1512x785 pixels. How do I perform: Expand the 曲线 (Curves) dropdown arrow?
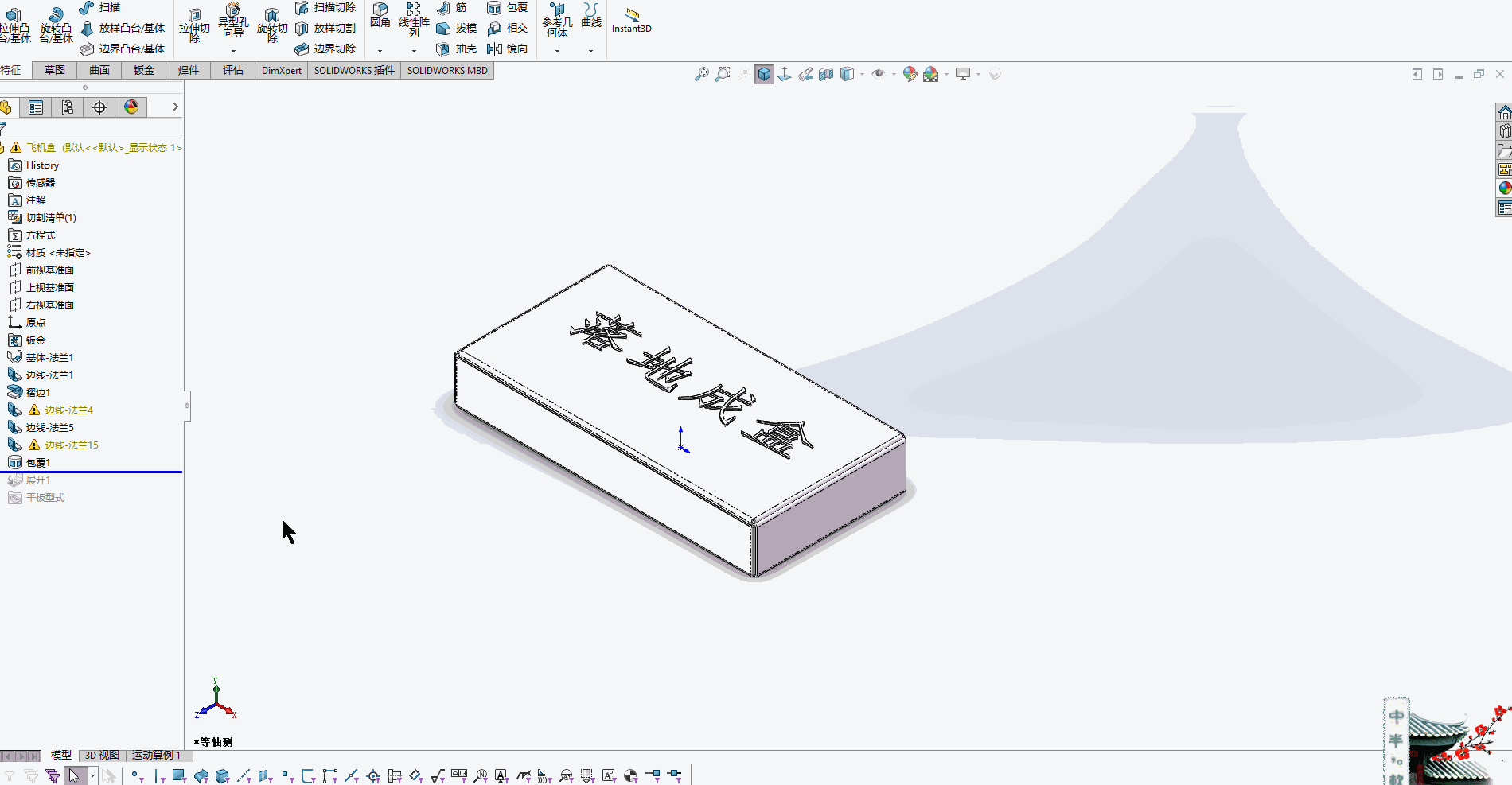[x=590, y=51]
